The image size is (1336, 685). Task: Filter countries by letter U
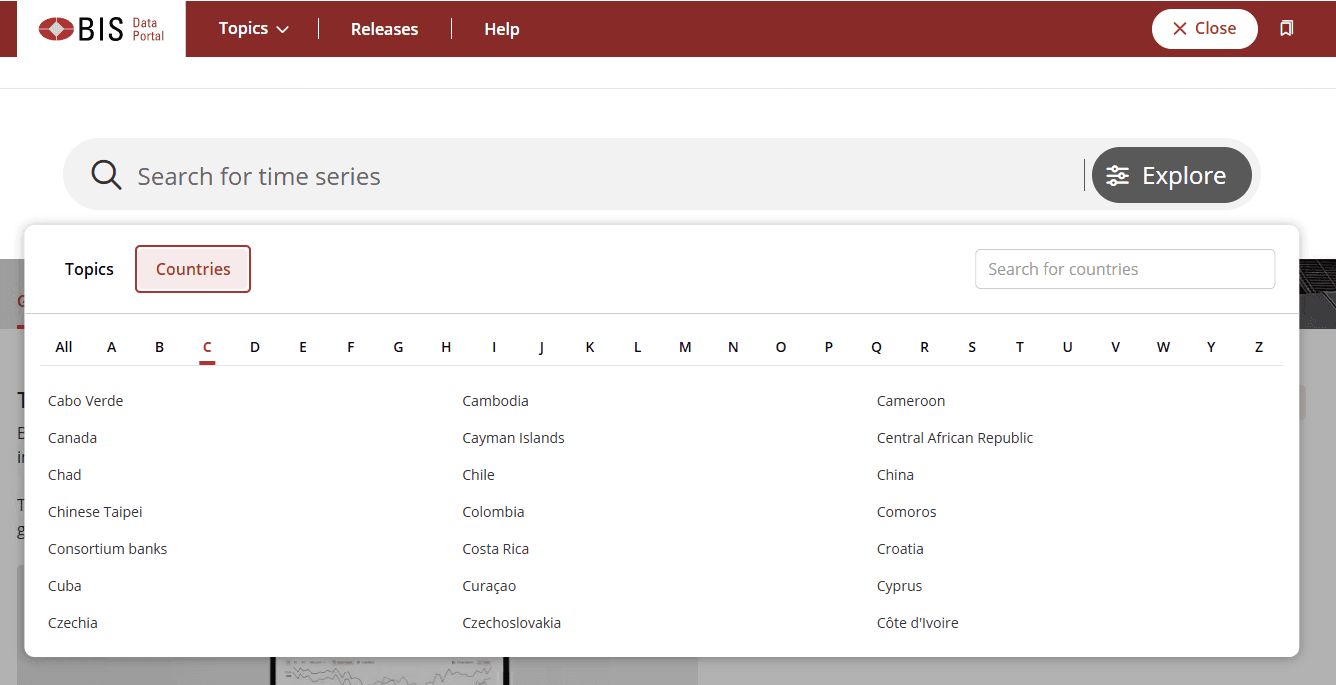coord(1068,347)
